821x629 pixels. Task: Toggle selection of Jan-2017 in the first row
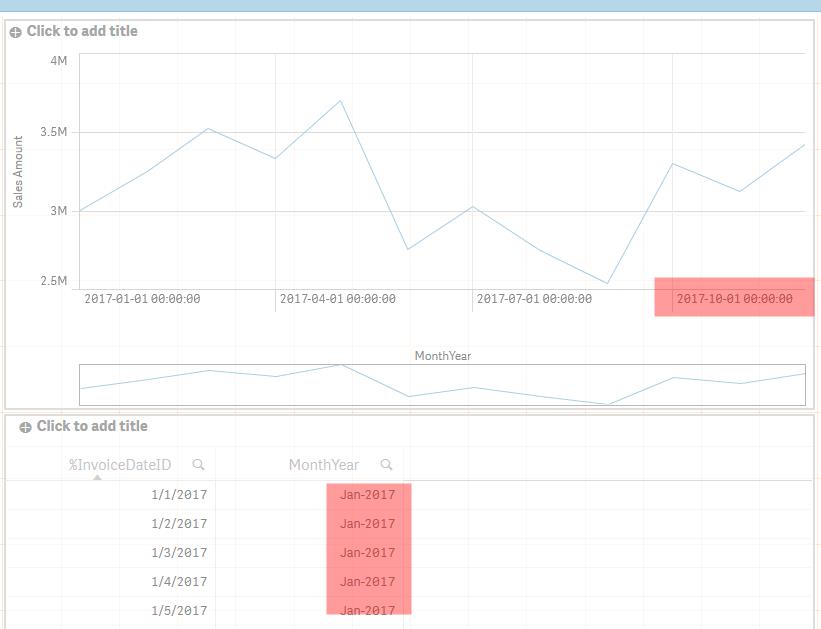click(x=366, y=494)
